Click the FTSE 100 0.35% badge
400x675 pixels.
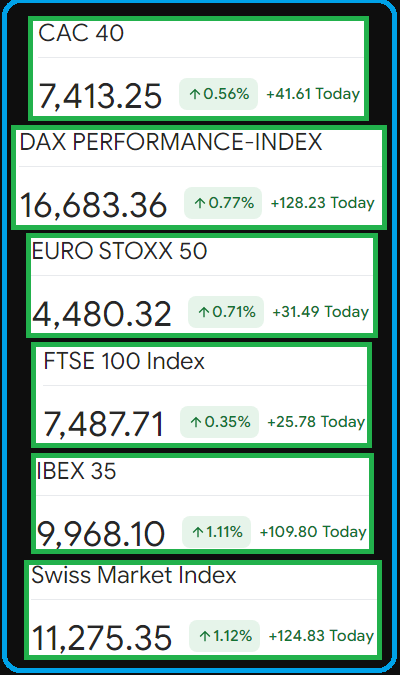[x=220, y=422]
